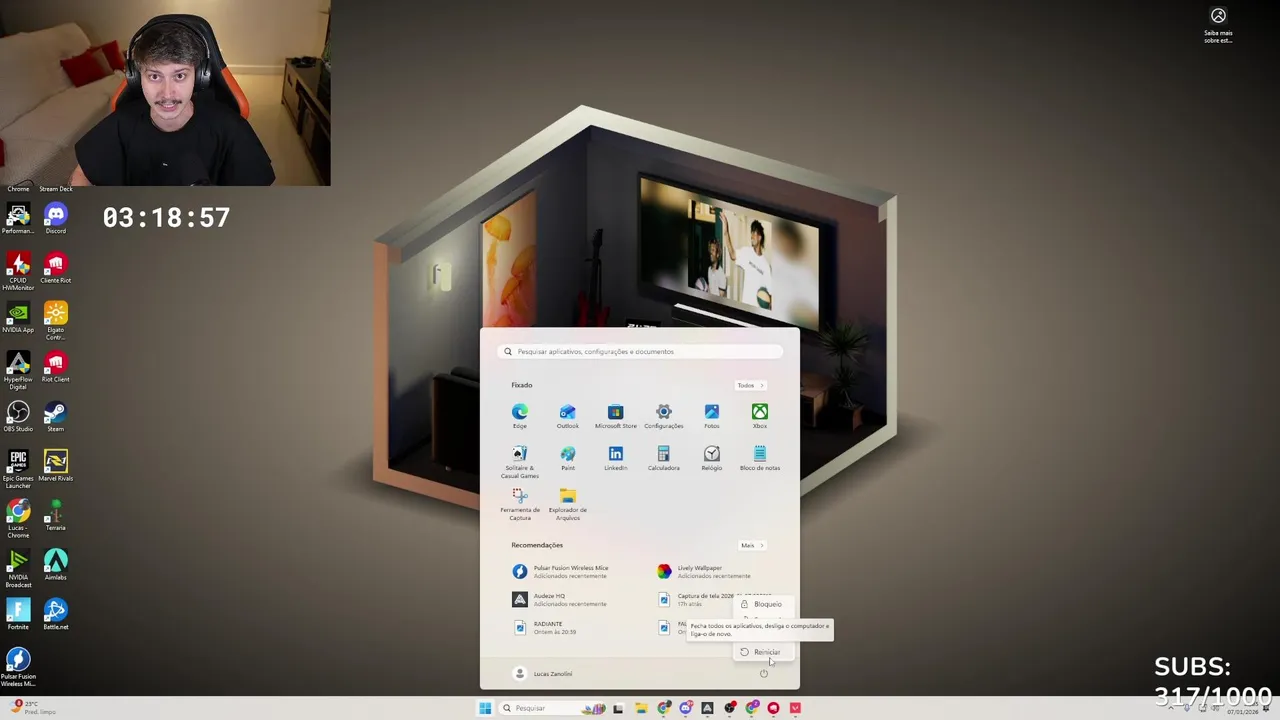Open Bloco de notas
Image resolution: width=1280 pixels, height=720 pixels.
tap(760, 458)
